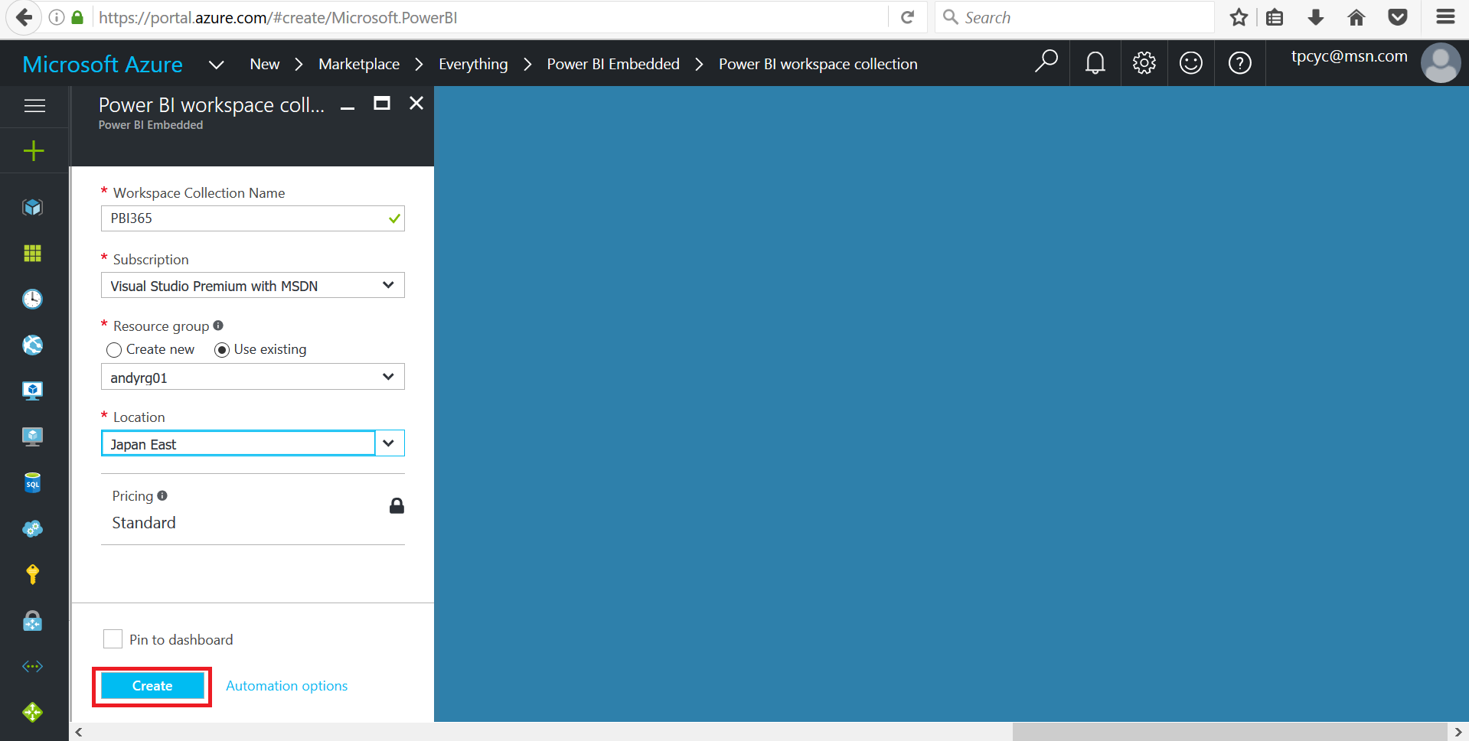The image size is (1476, 751).
Task: Click the Japan East location field
Action: pyautogui.click(x=238, y=443)
